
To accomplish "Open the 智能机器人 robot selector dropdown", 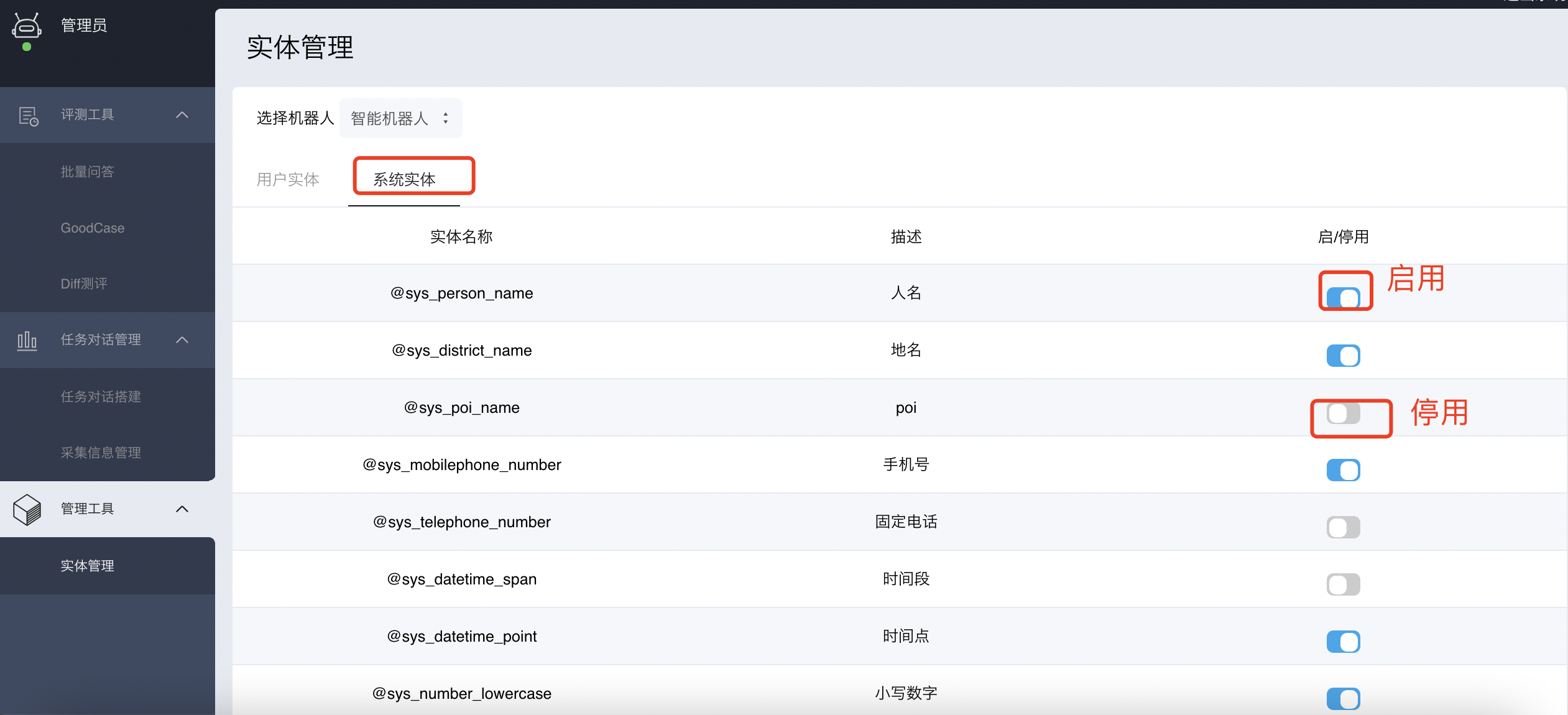I will point(400,118).
